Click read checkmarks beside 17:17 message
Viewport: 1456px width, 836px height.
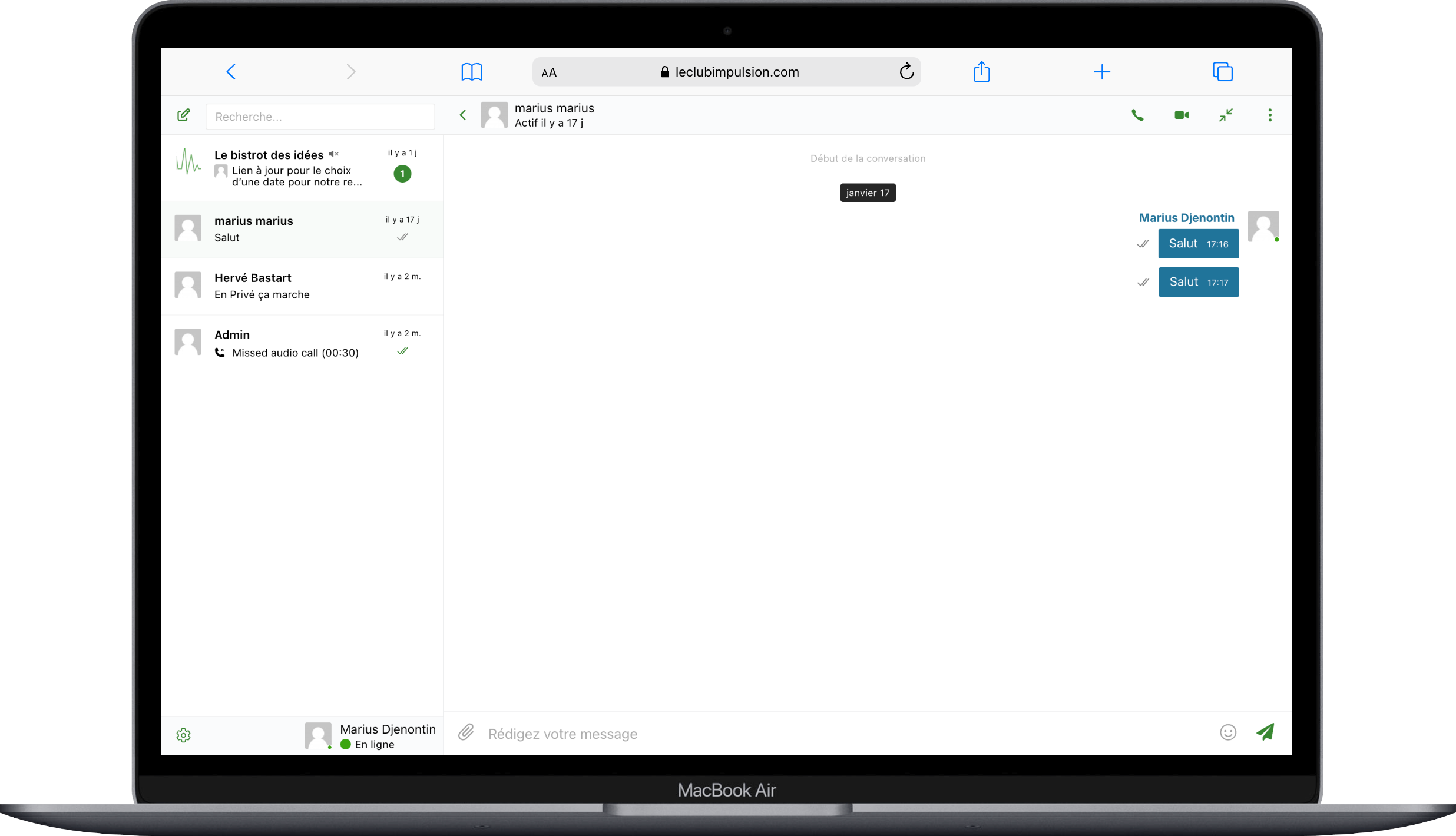1143,282
